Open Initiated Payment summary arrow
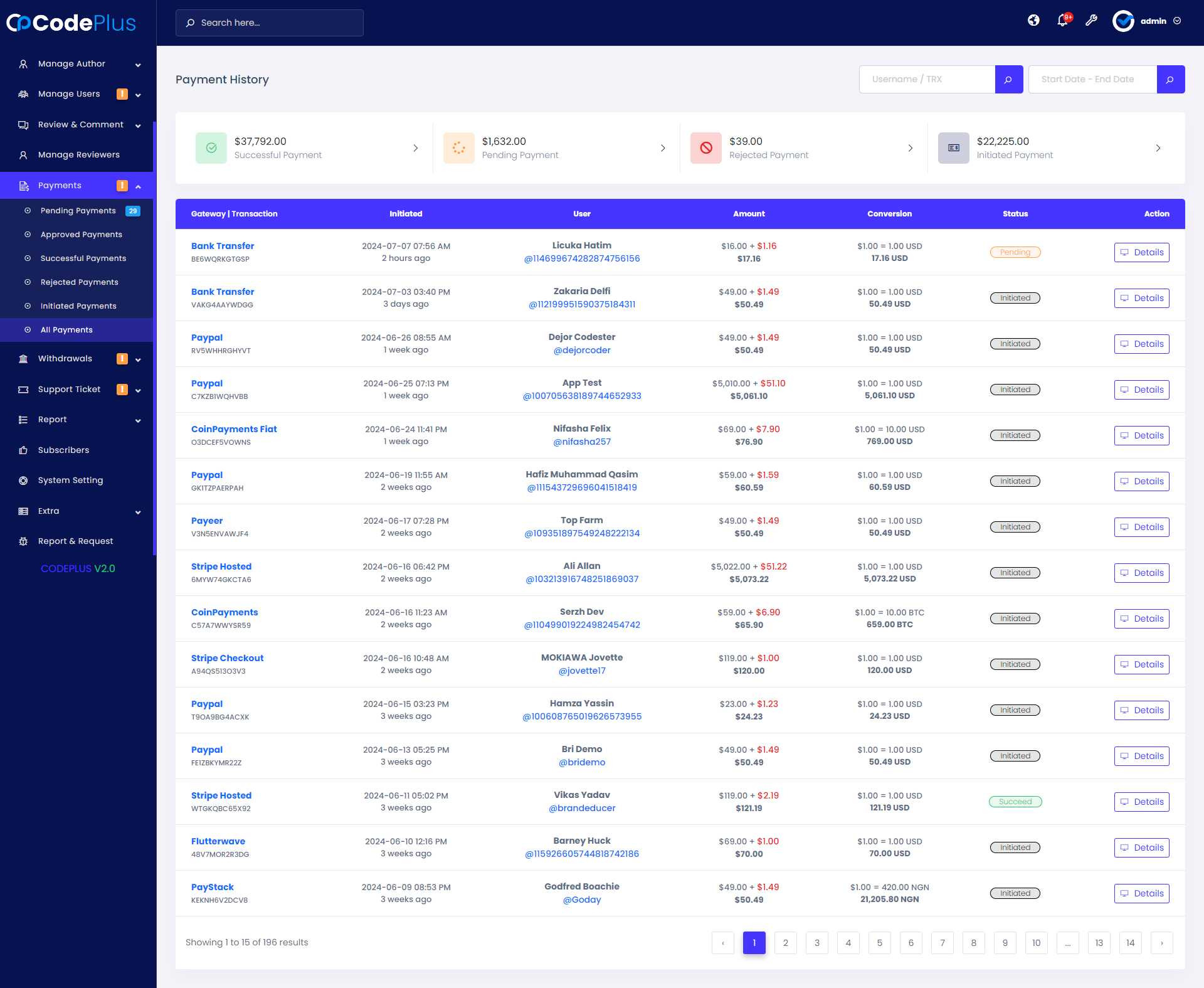 1158,148
